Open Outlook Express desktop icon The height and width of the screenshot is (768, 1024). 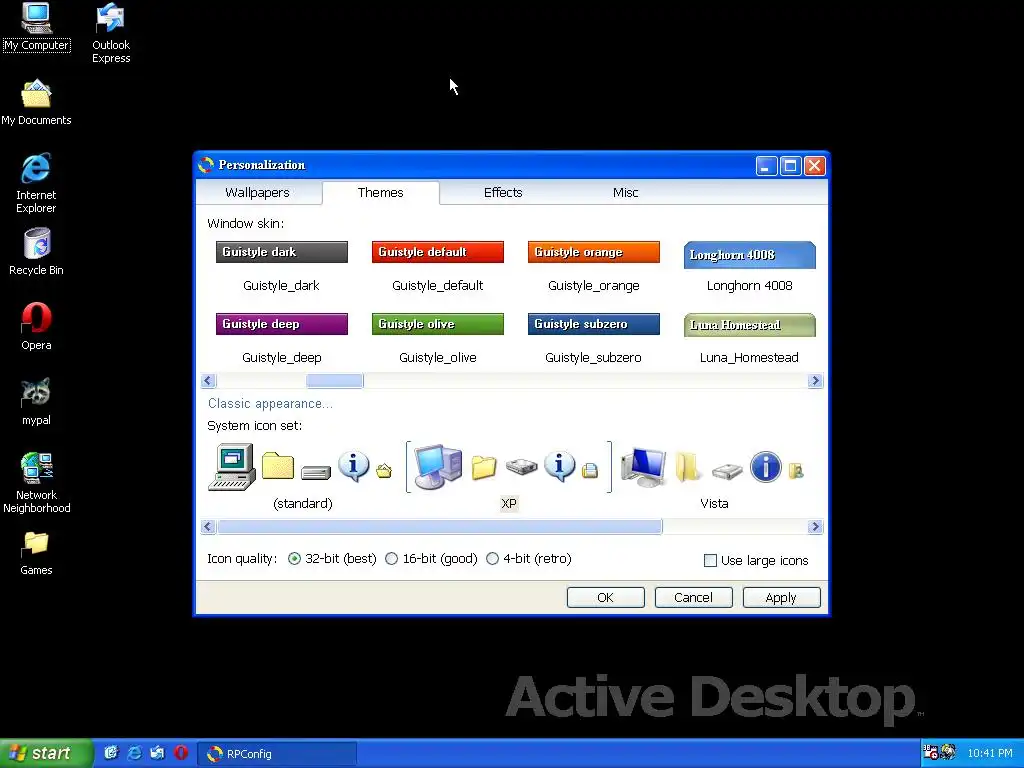click(x=111, y=33)
